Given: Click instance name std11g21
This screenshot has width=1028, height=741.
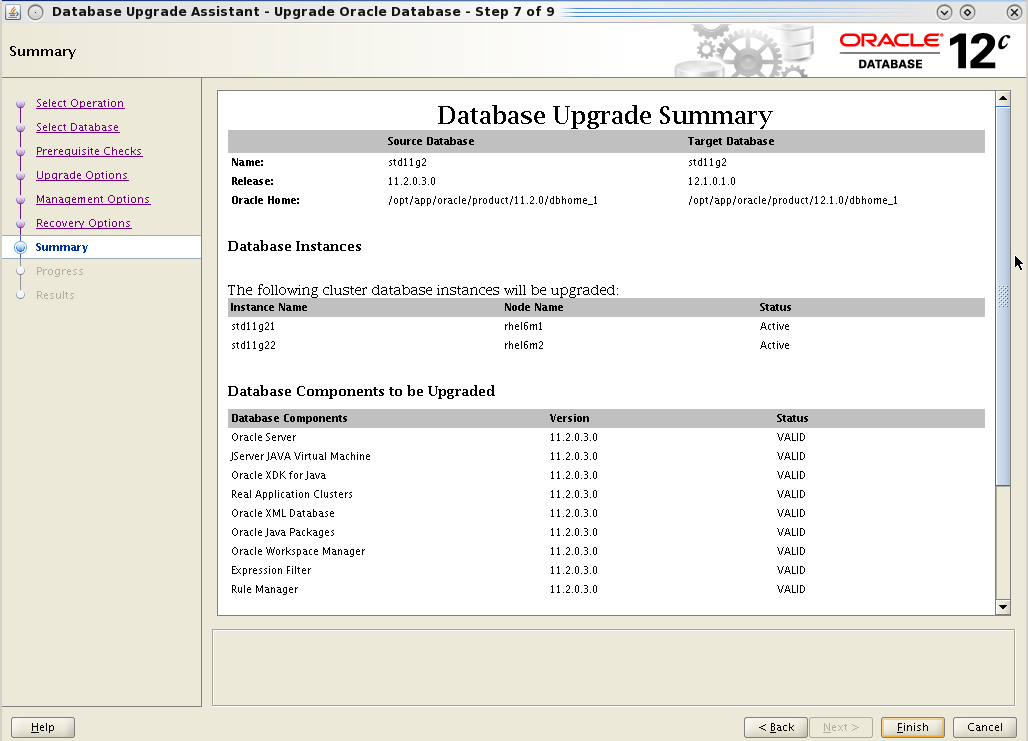Looking at the screenshot, I should (x=253, y=326).
